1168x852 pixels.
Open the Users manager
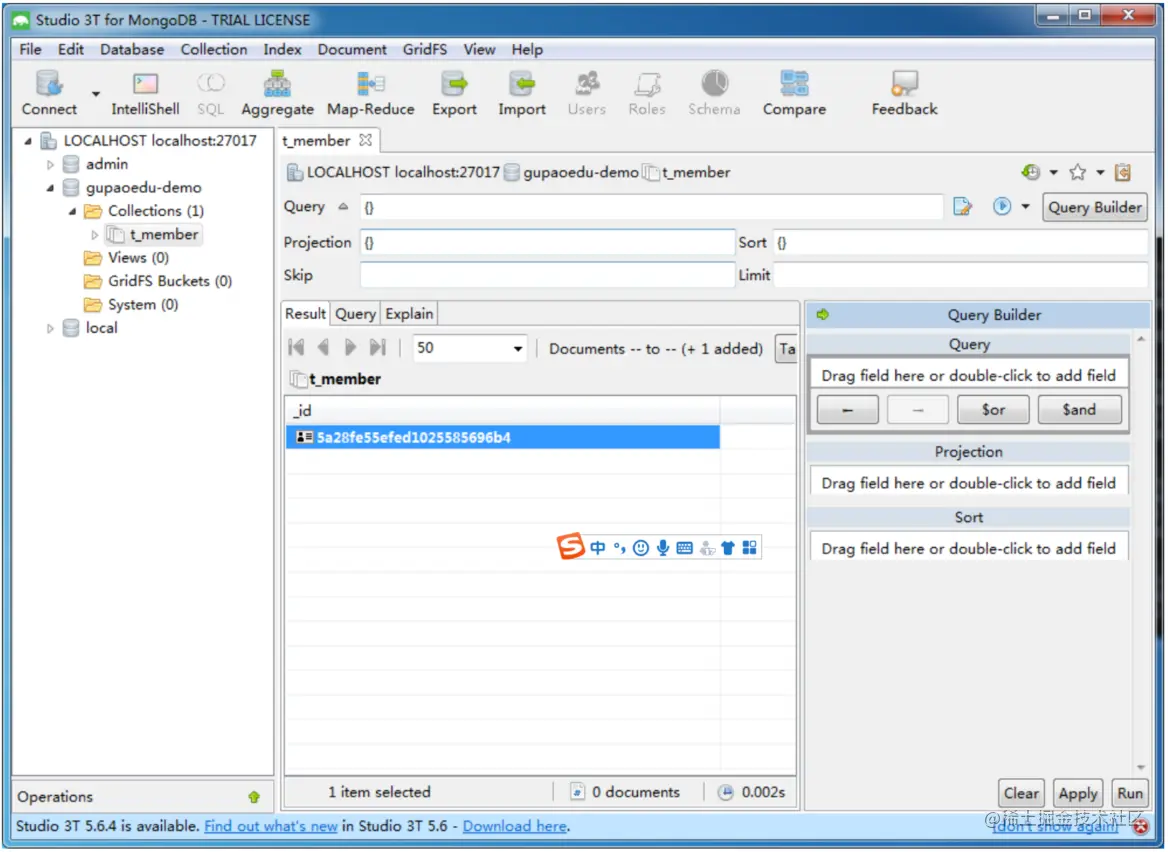click(x=586, y=92)
